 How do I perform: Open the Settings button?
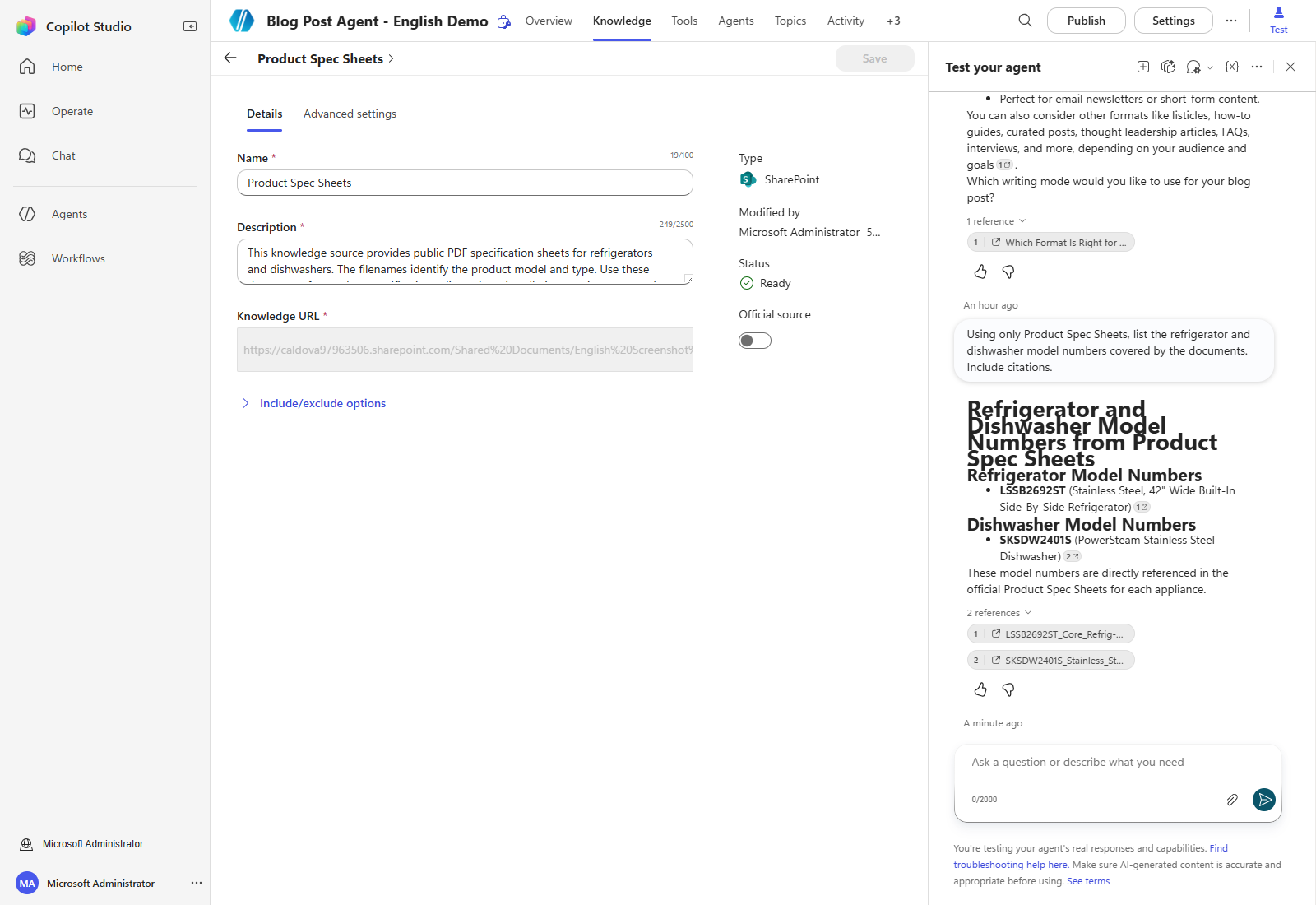coord(1173,21)
